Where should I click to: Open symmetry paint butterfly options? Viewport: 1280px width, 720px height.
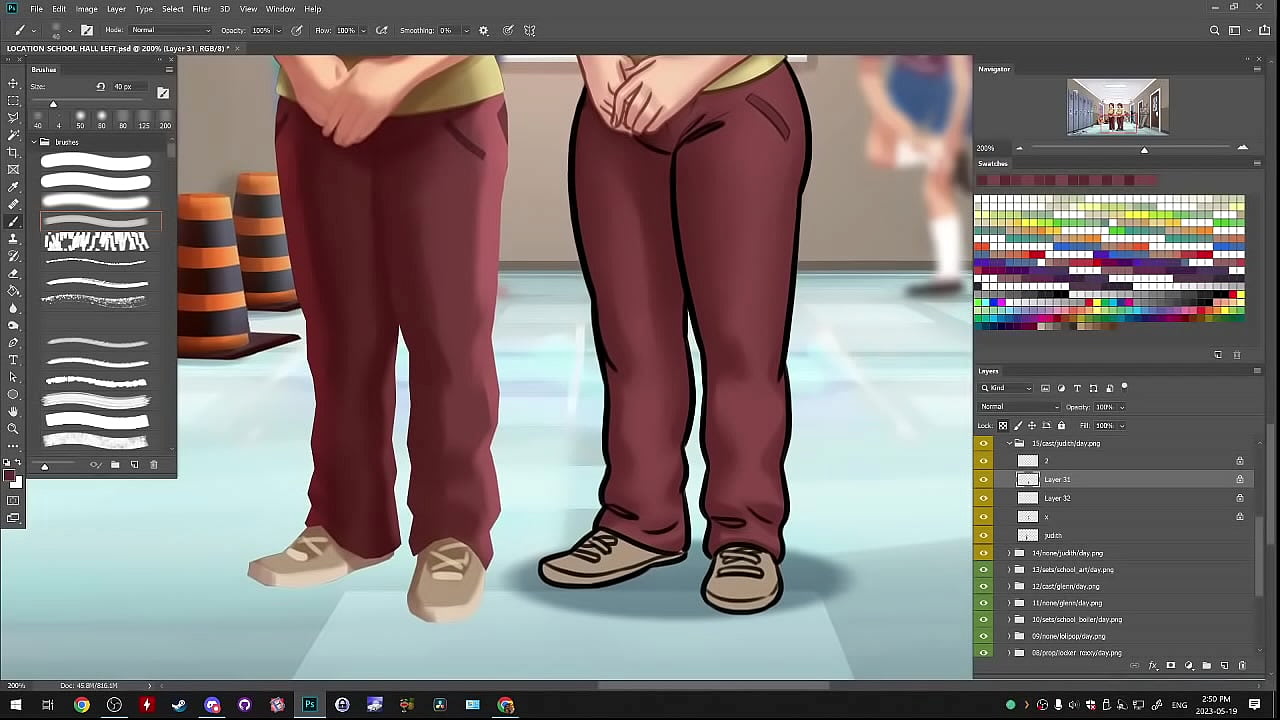click(x=530, y=30)
